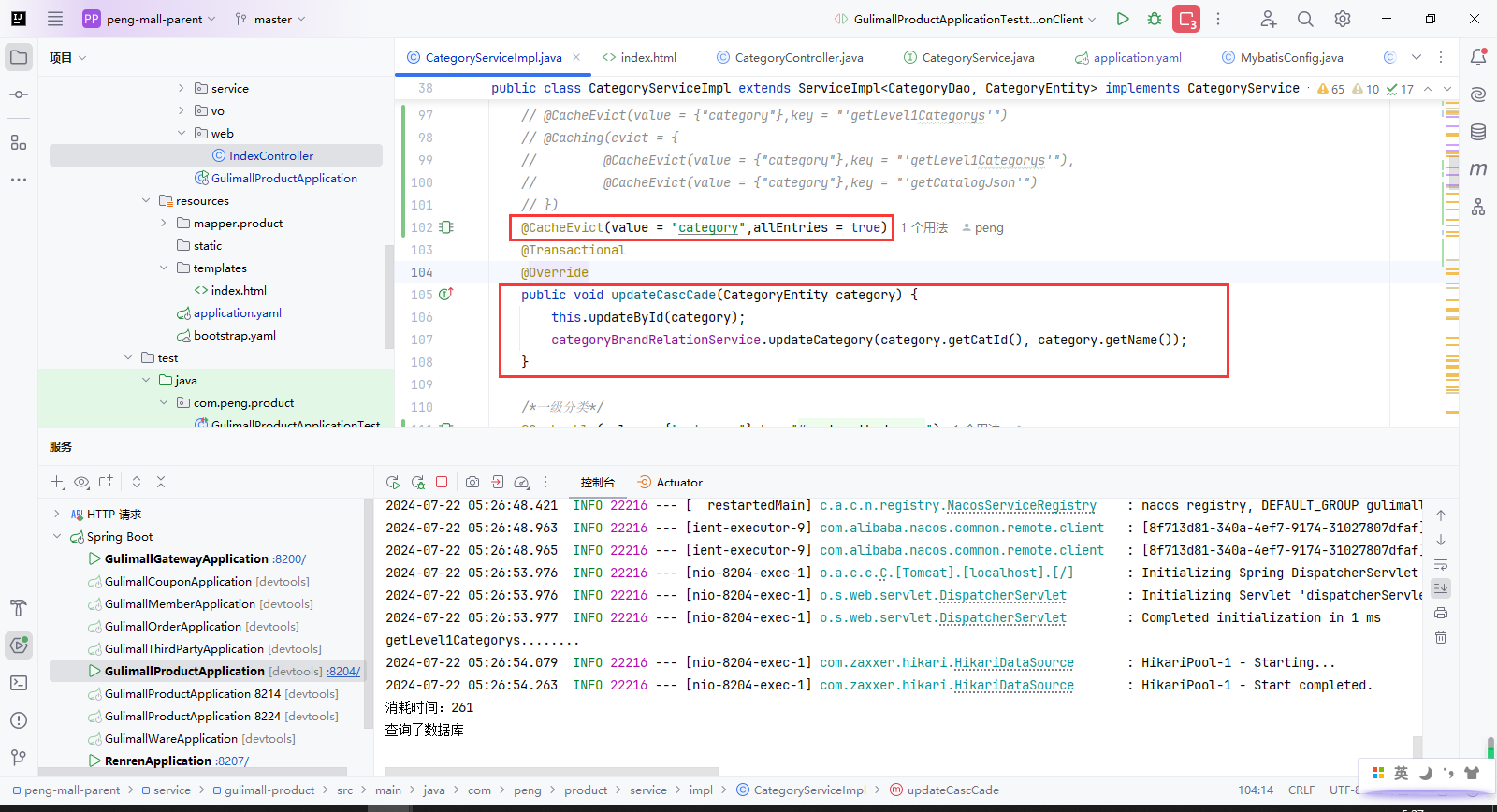Expand the HTTP 请求 services node
The image size is (1497, 812).
pos(57,514)
